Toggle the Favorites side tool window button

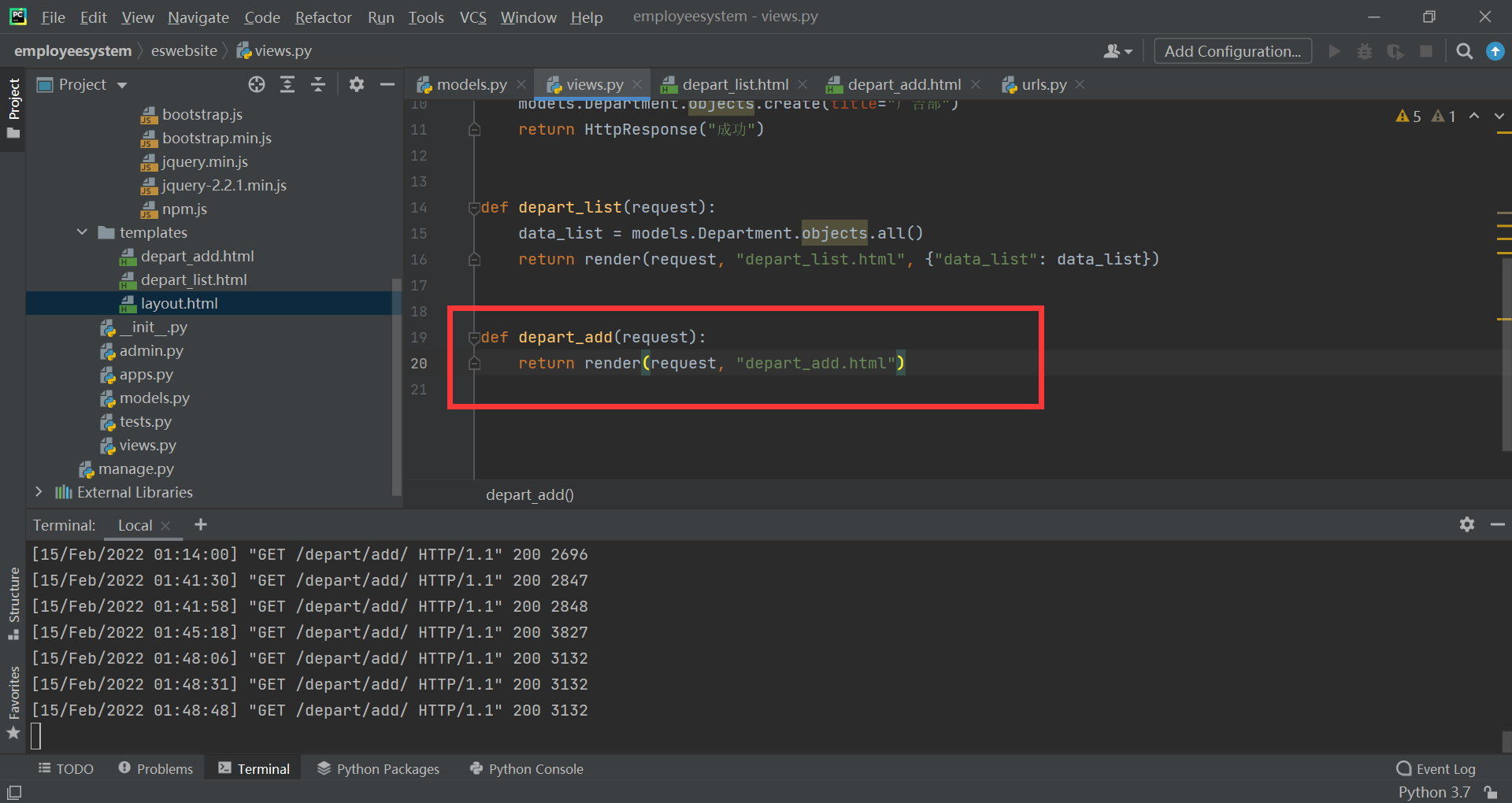pyautogui.click(x=13, y=703)
